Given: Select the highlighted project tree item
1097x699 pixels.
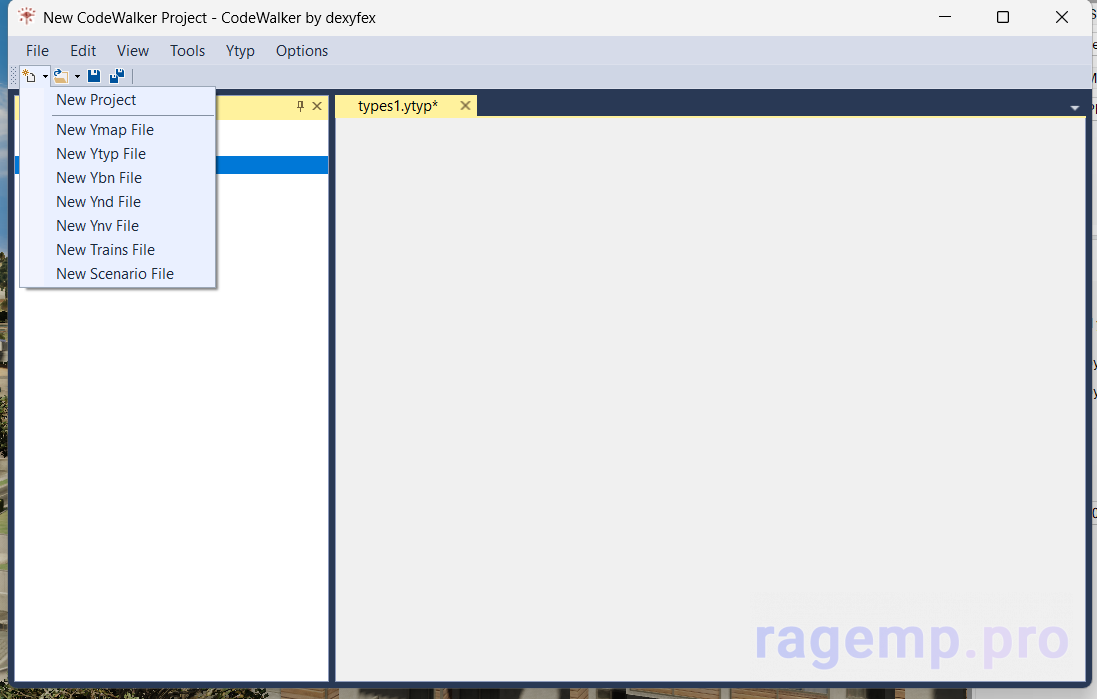Looking at the screenshot, I should coord(270,165).
